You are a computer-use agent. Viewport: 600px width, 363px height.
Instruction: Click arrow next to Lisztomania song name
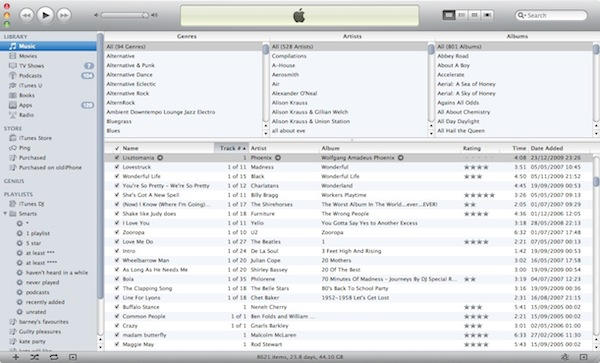(x=160, y=158)
